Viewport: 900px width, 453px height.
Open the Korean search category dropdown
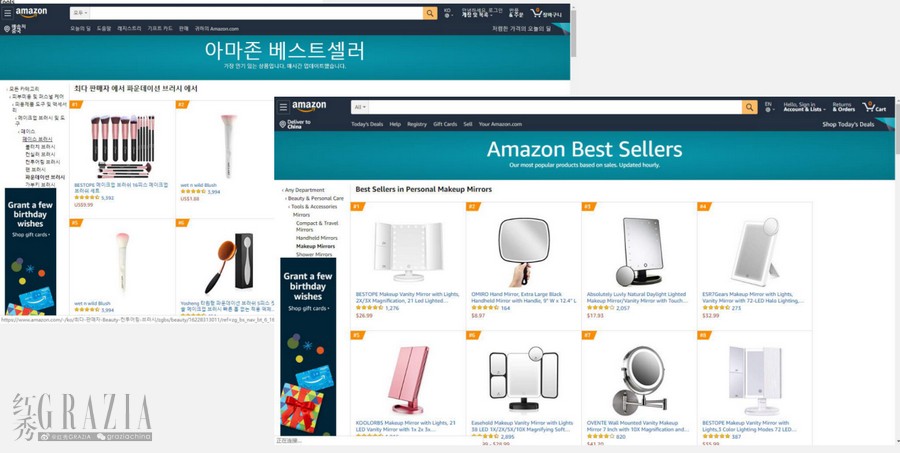click(80, 13)
